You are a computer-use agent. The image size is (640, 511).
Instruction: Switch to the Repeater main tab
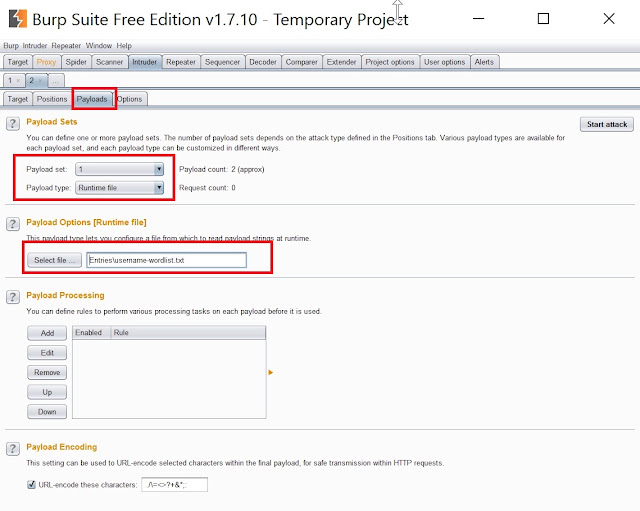pyautogui.click(x=181, y=62)
